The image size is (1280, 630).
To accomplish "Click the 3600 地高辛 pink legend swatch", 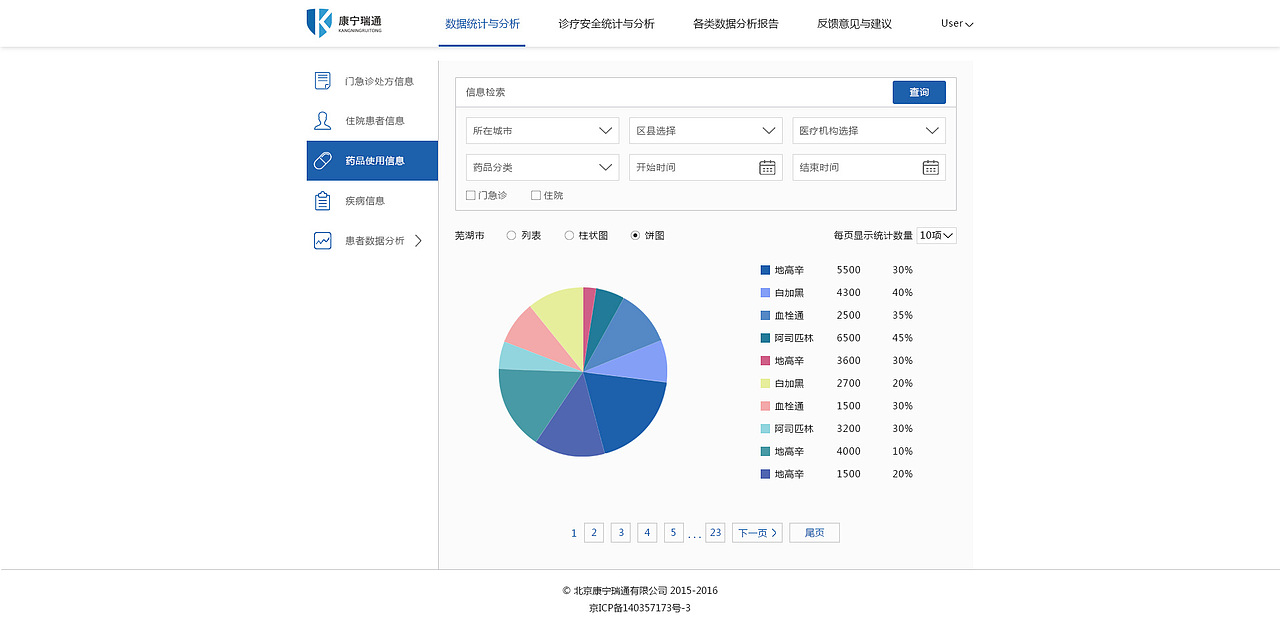I will (765, 361).
